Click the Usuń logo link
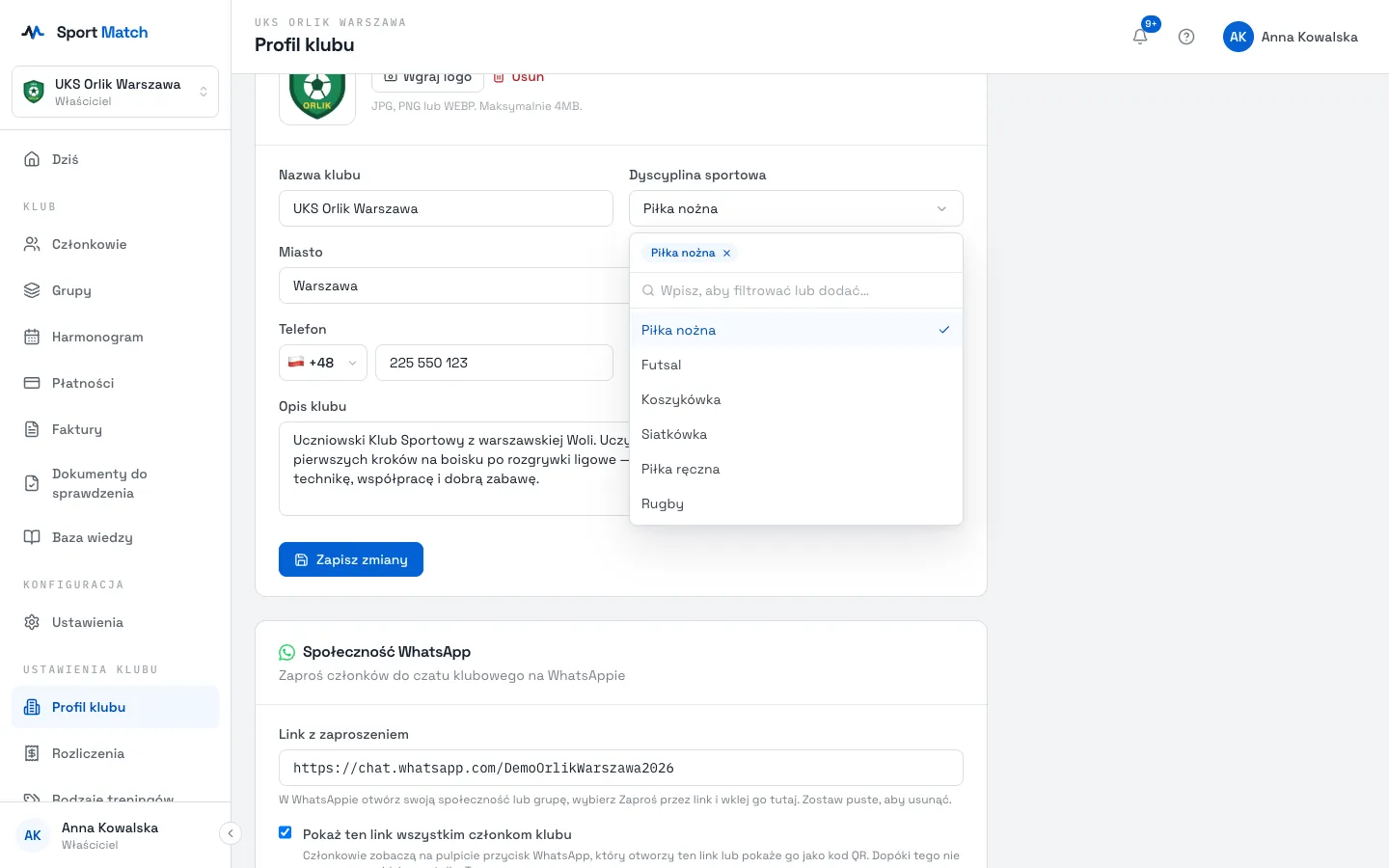This screenshot has width=1389, height=868. (519, 77)
